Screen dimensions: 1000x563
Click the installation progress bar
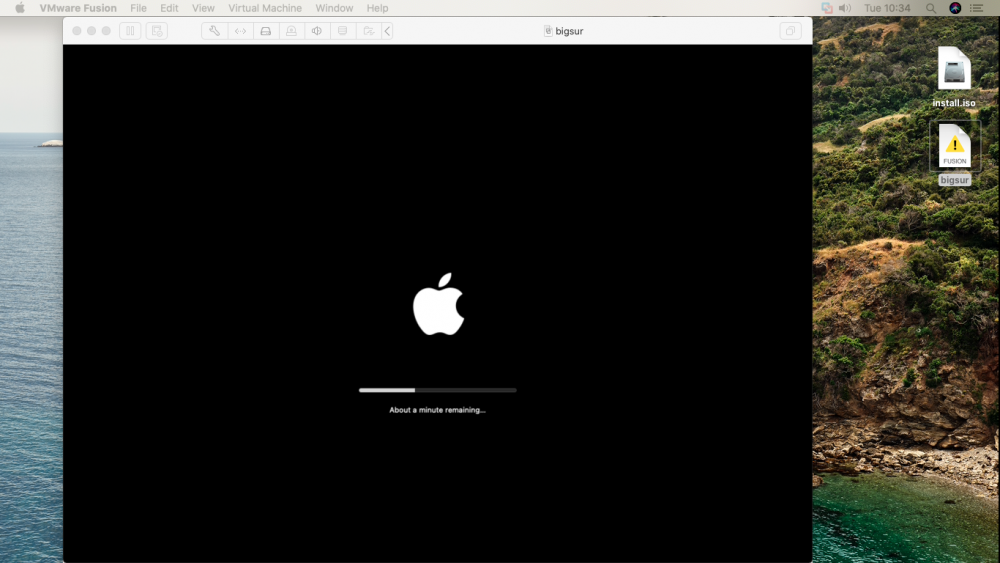click(438, 390)
